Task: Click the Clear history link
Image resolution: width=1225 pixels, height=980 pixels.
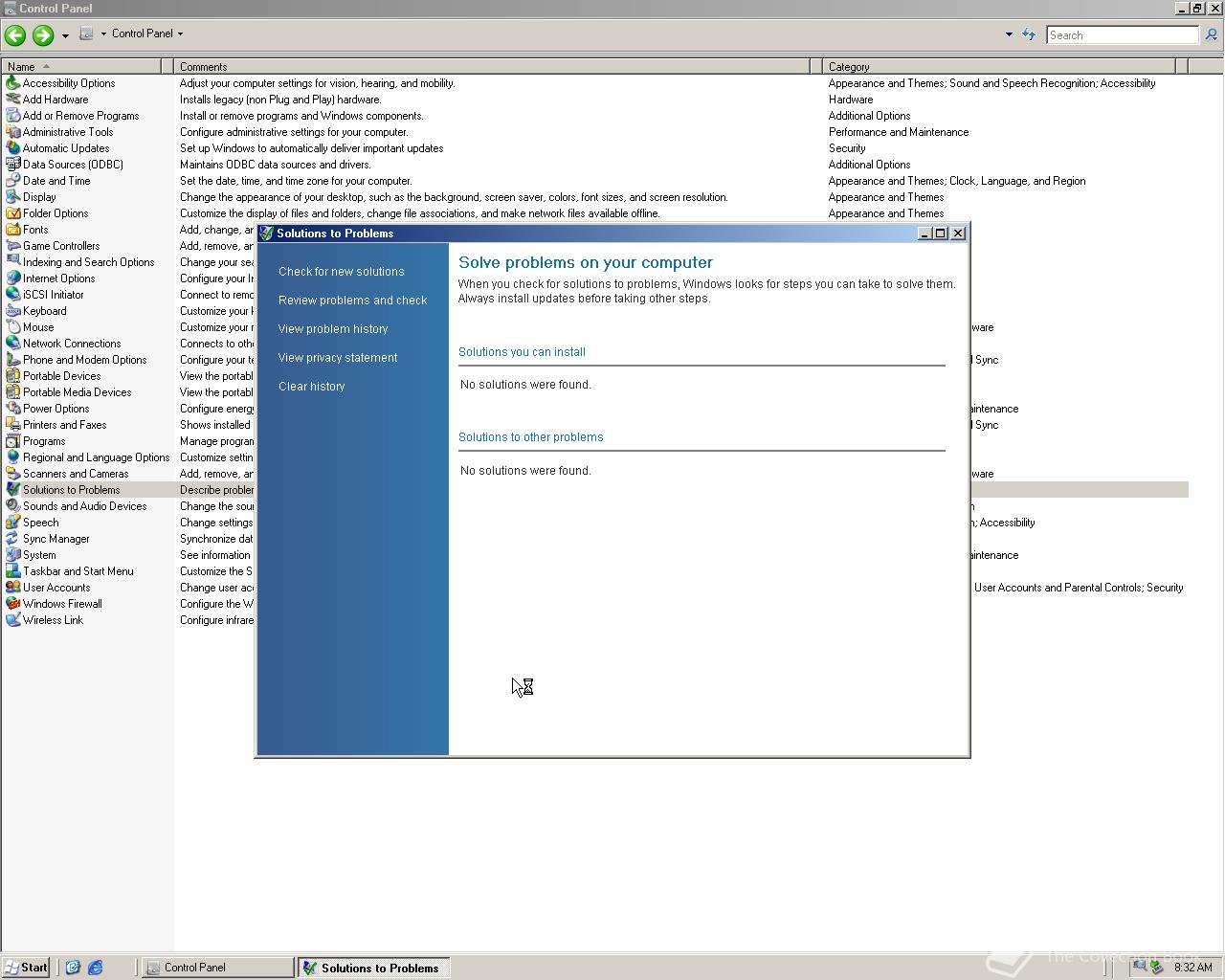Action: 311,387
